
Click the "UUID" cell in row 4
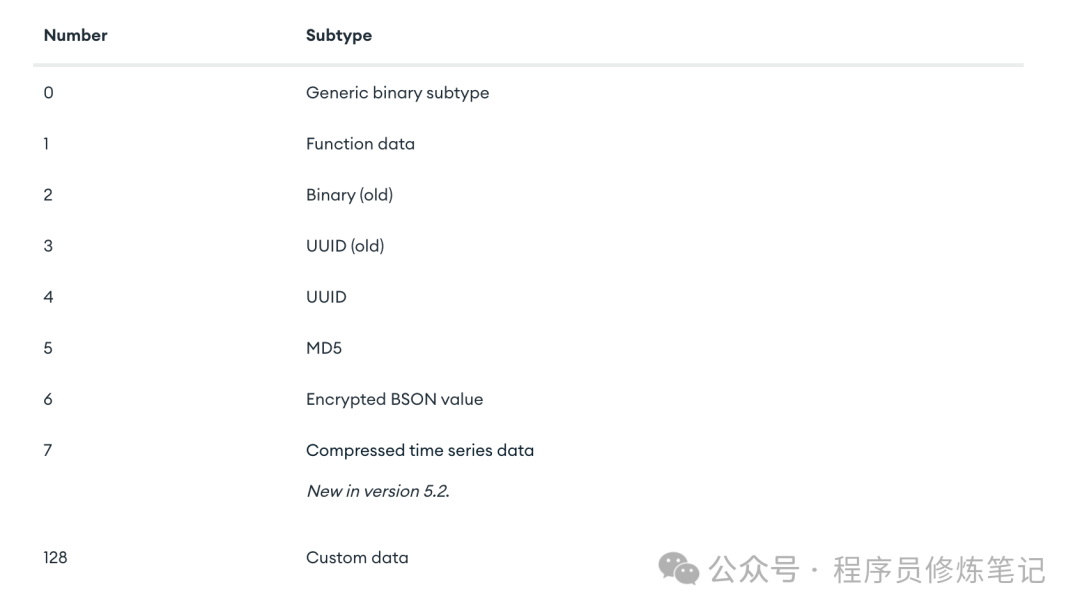(326, 297)
